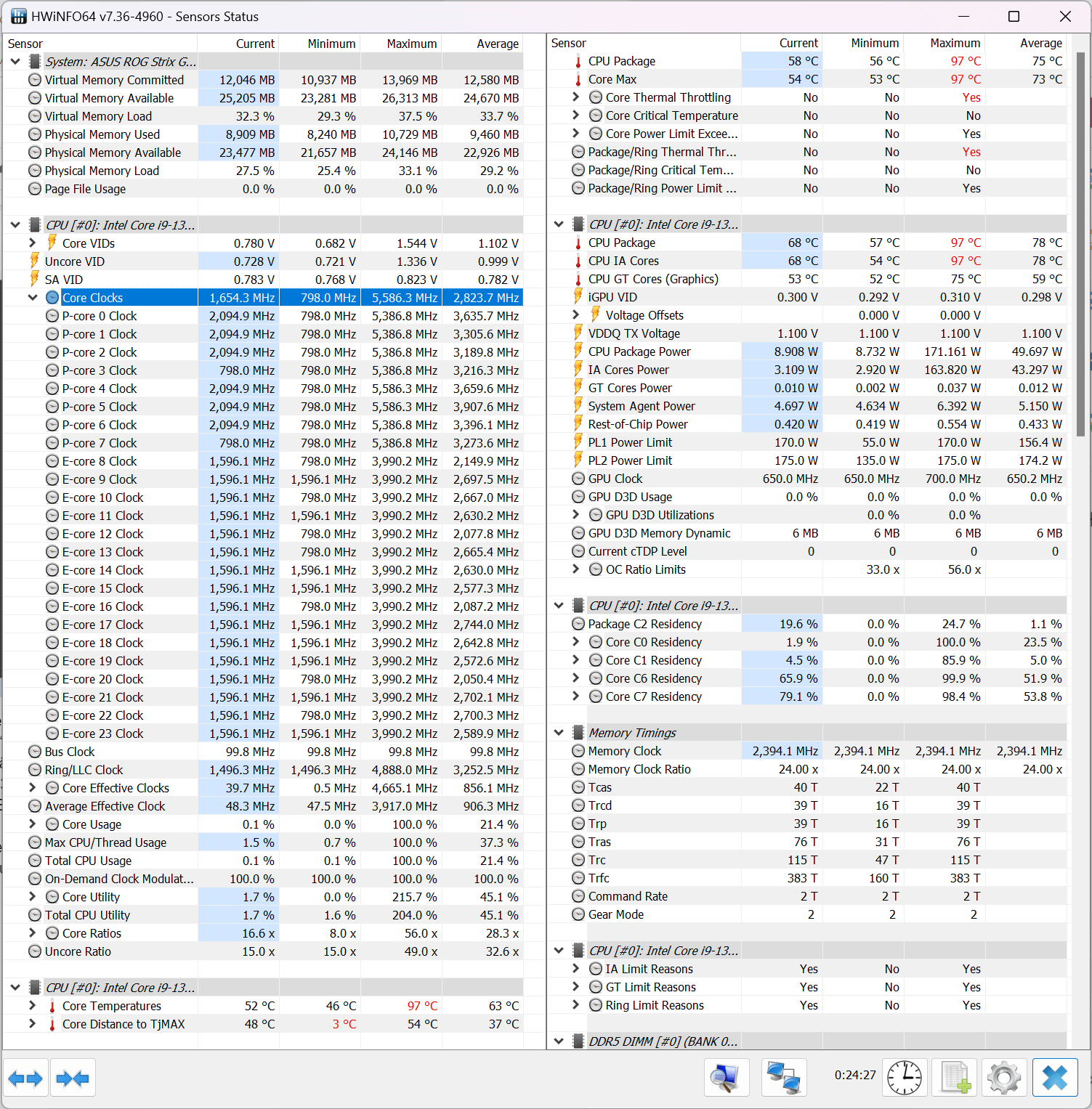
Task: Click right pane Average column header
Action: (x=1026, y=43)
